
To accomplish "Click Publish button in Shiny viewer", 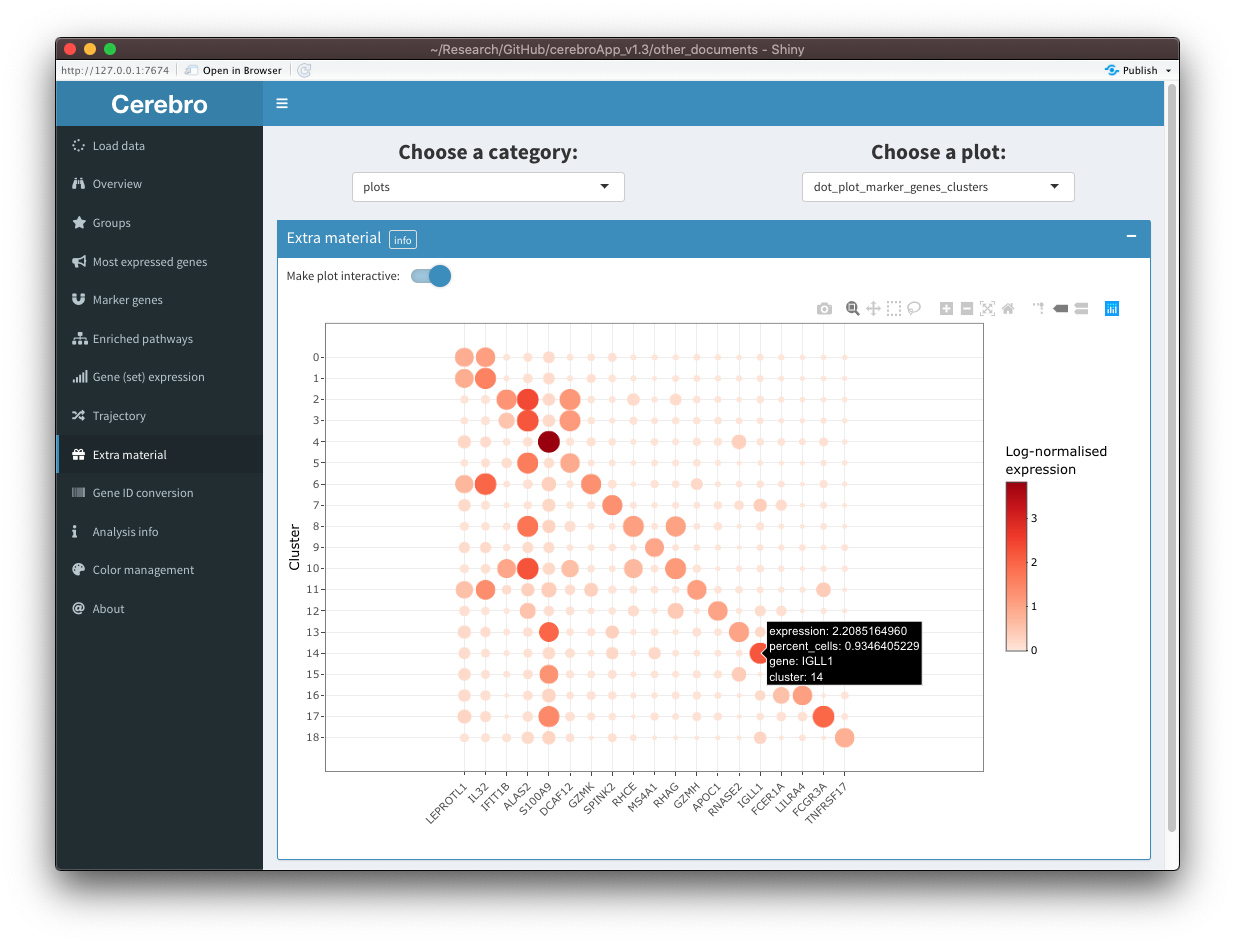I will pyautogui.click(x=1131, y=70).
